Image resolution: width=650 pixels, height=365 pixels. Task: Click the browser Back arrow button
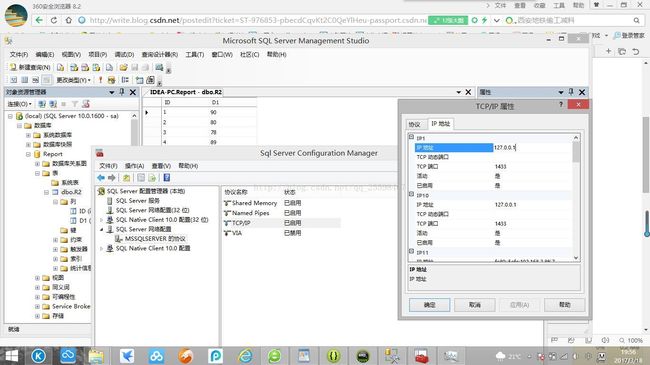39,20
